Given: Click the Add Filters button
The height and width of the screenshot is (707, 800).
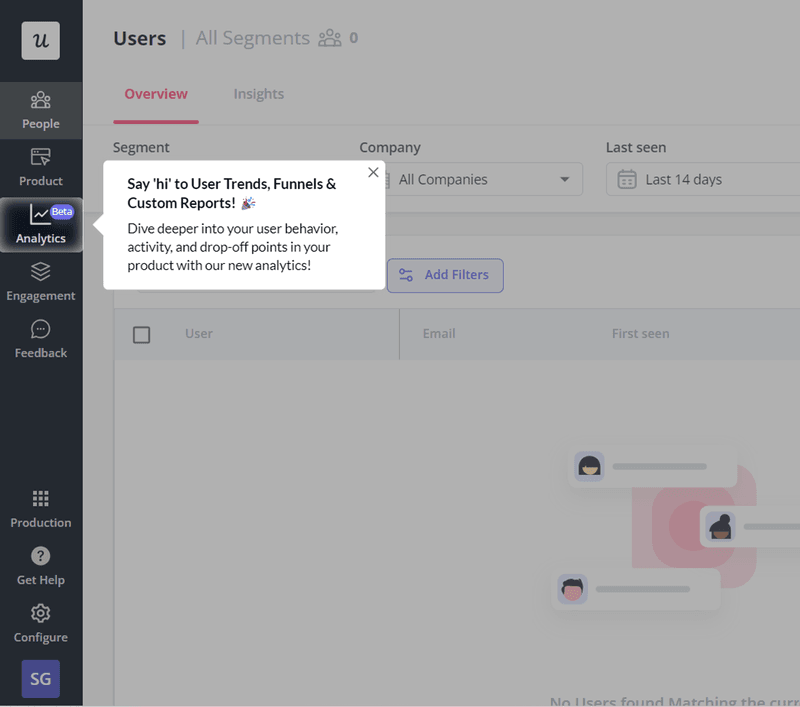Looking at the screenshot, I should [444, 275].
